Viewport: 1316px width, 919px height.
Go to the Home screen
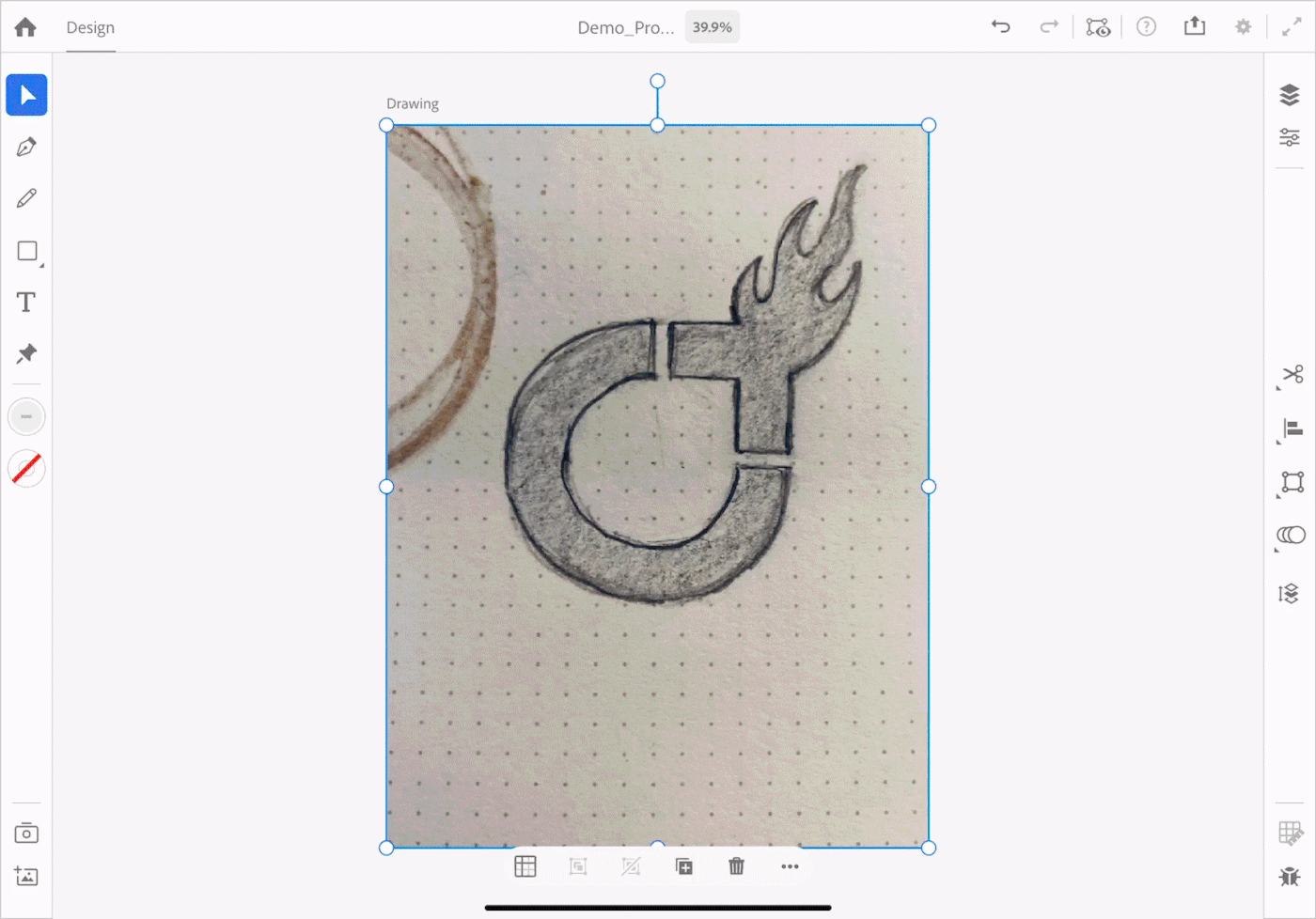(25, 27)
